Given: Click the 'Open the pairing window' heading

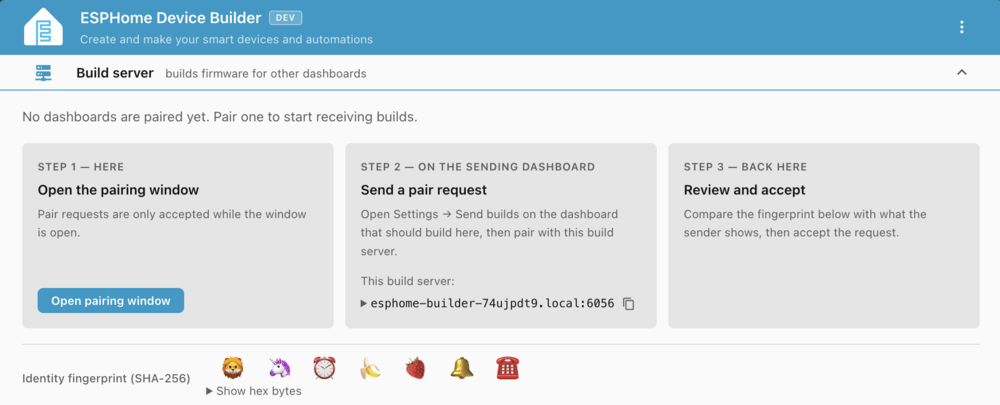Looking at the screenshot, I should point(119,190).
